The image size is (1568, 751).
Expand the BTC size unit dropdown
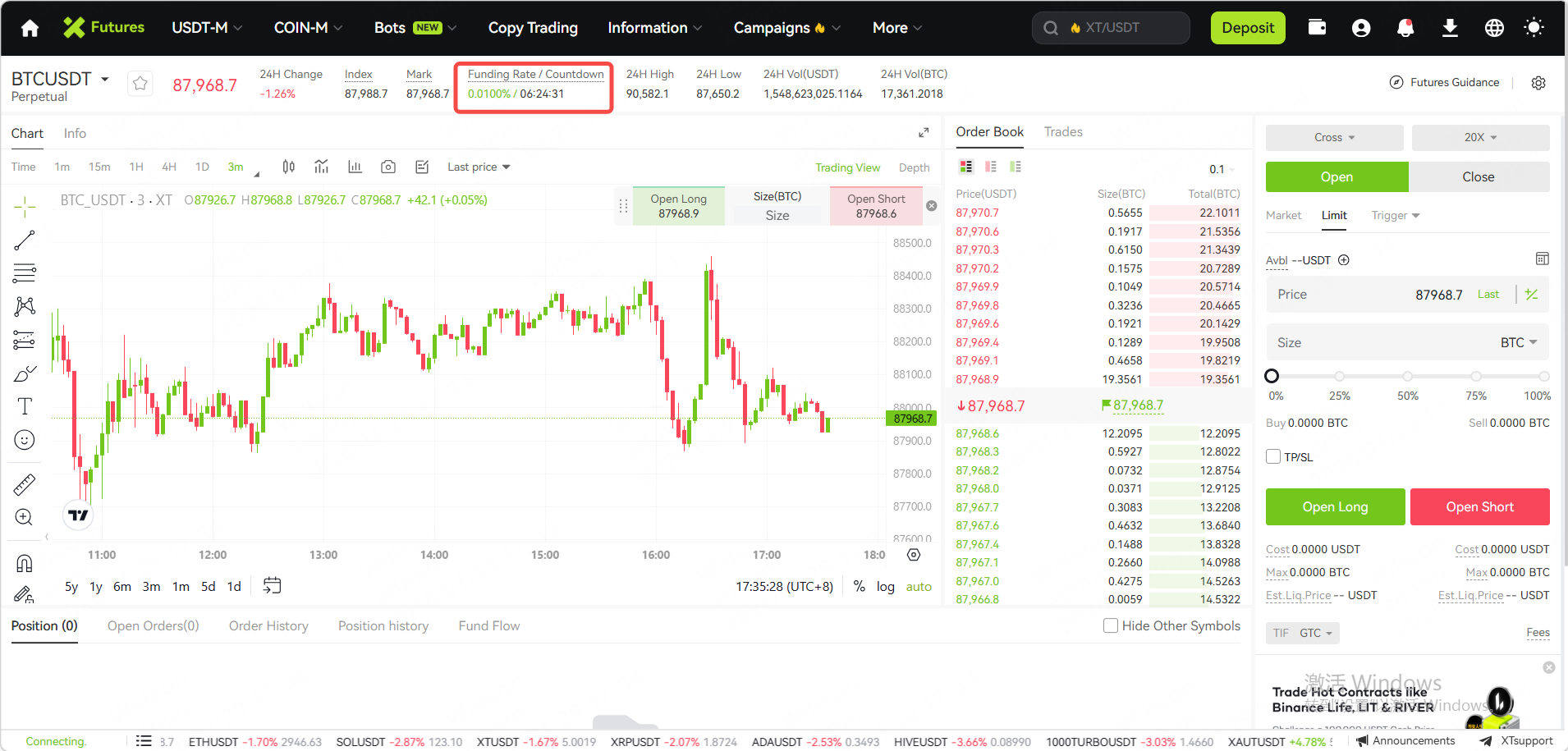coord(1518,343)
